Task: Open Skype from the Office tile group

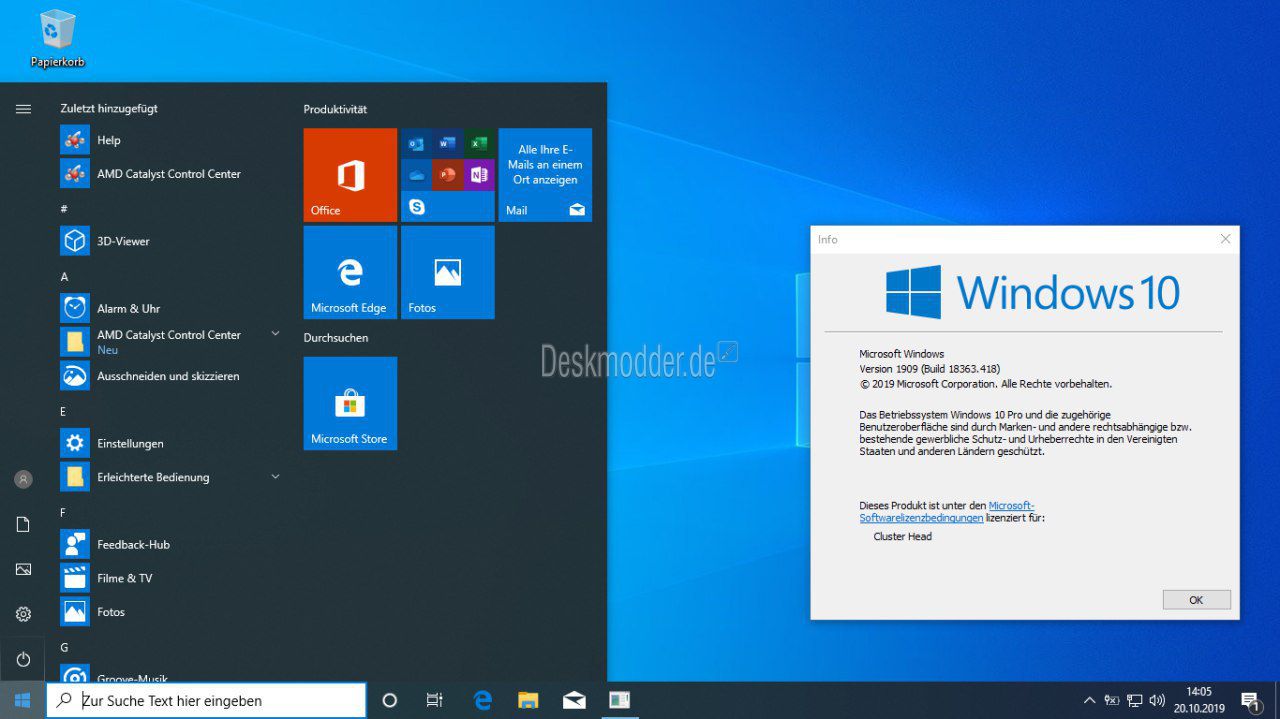Action: [416, 206]
